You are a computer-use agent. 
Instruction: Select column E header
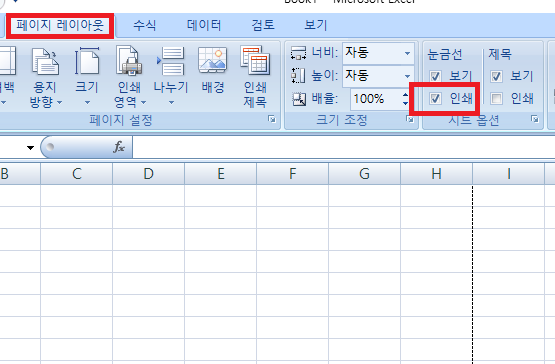coord(221,174)
